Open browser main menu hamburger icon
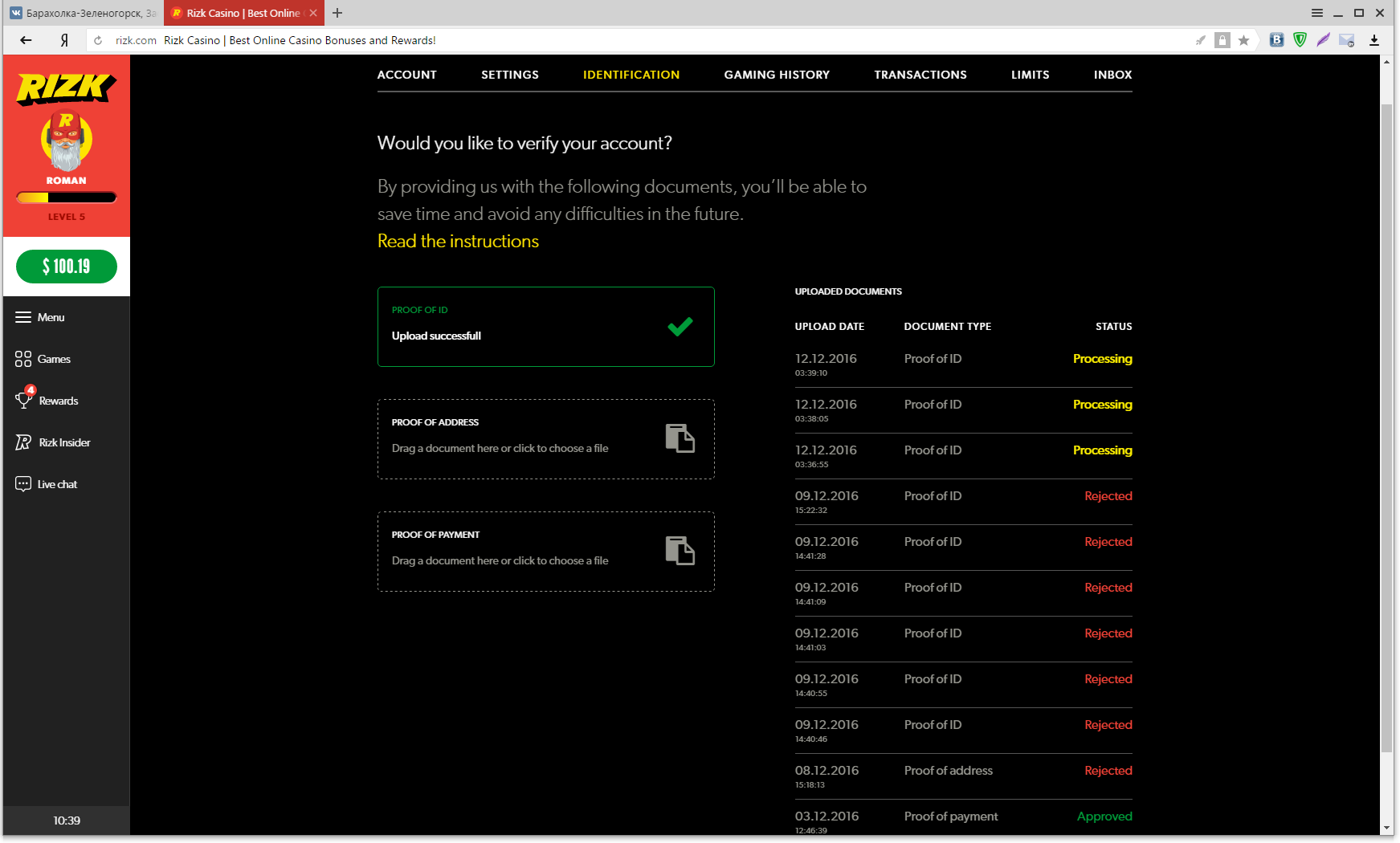The image size is (1400, 843). (1317, 13)
